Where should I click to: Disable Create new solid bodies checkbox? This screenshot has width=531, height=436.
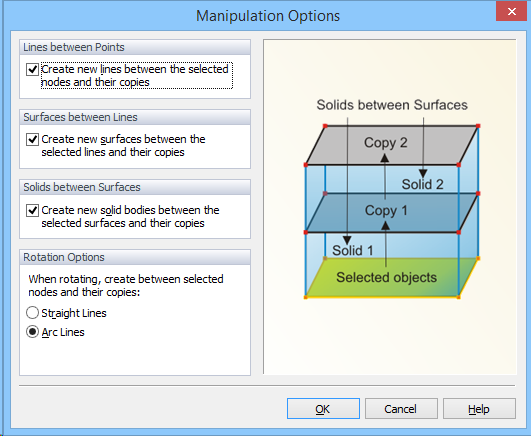pyautogui.click(x=32, y=210)
